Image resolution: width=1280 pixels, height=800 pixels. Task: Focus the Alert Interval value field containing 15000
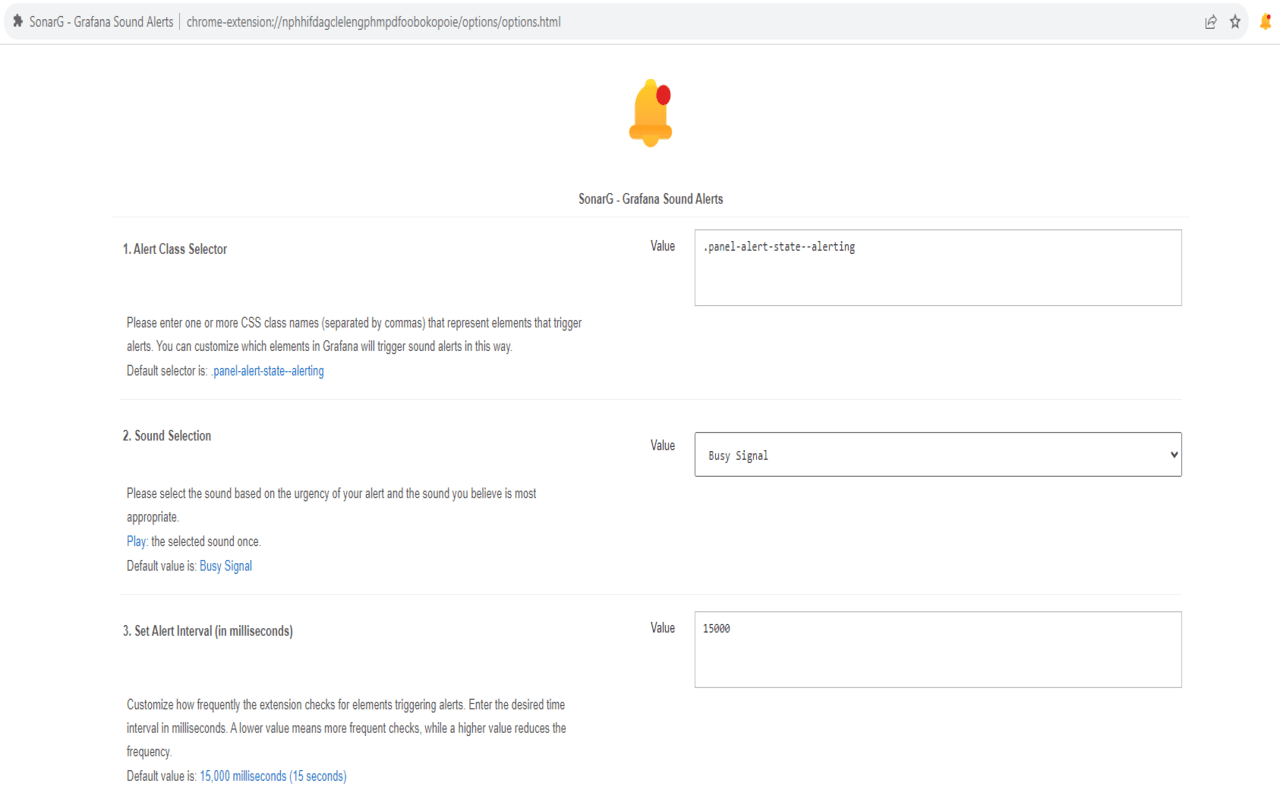coord(938,650)
